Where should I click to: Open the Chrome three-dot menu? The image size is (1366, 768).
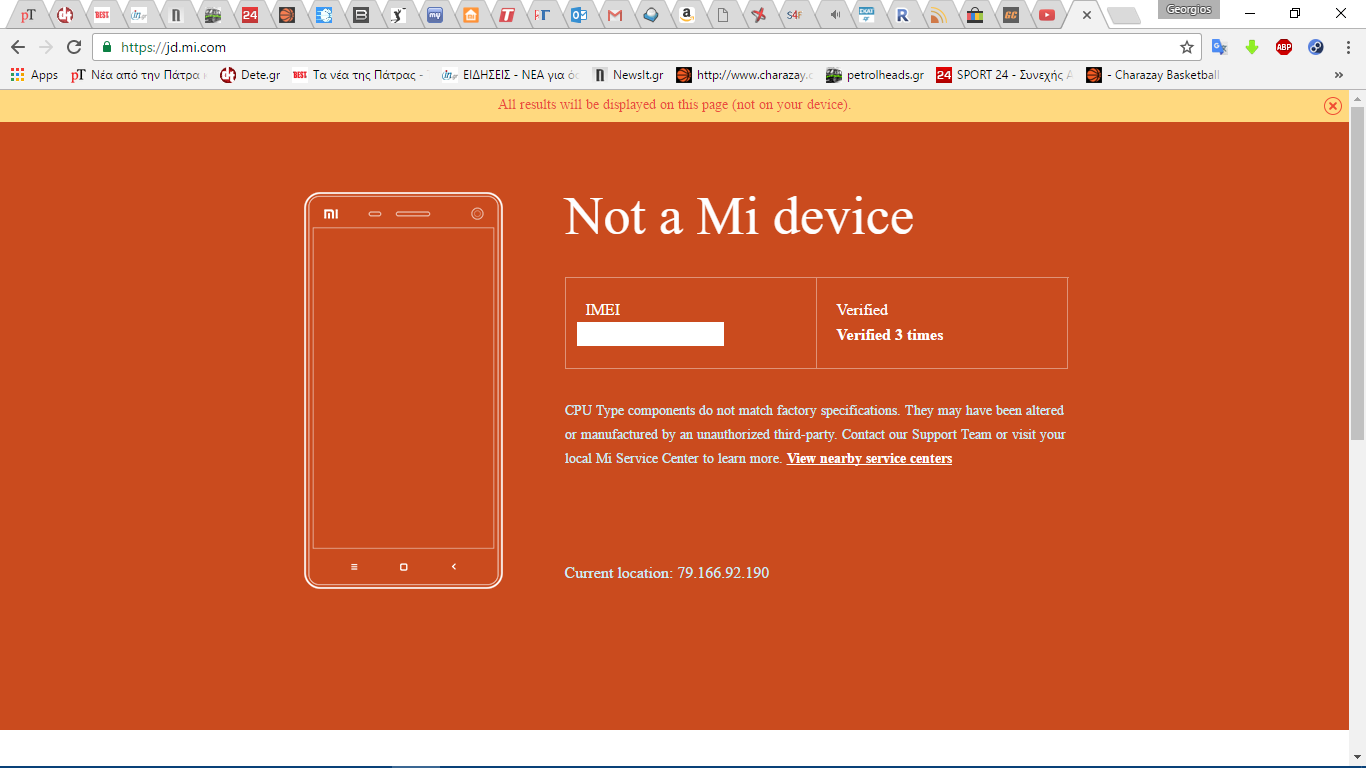[x=1346, y=47]
